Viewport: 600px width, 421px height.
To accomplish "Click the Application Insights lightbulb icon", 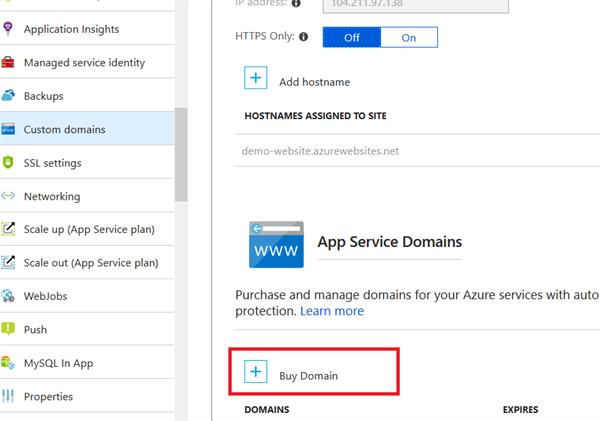I will pos(8,29).
